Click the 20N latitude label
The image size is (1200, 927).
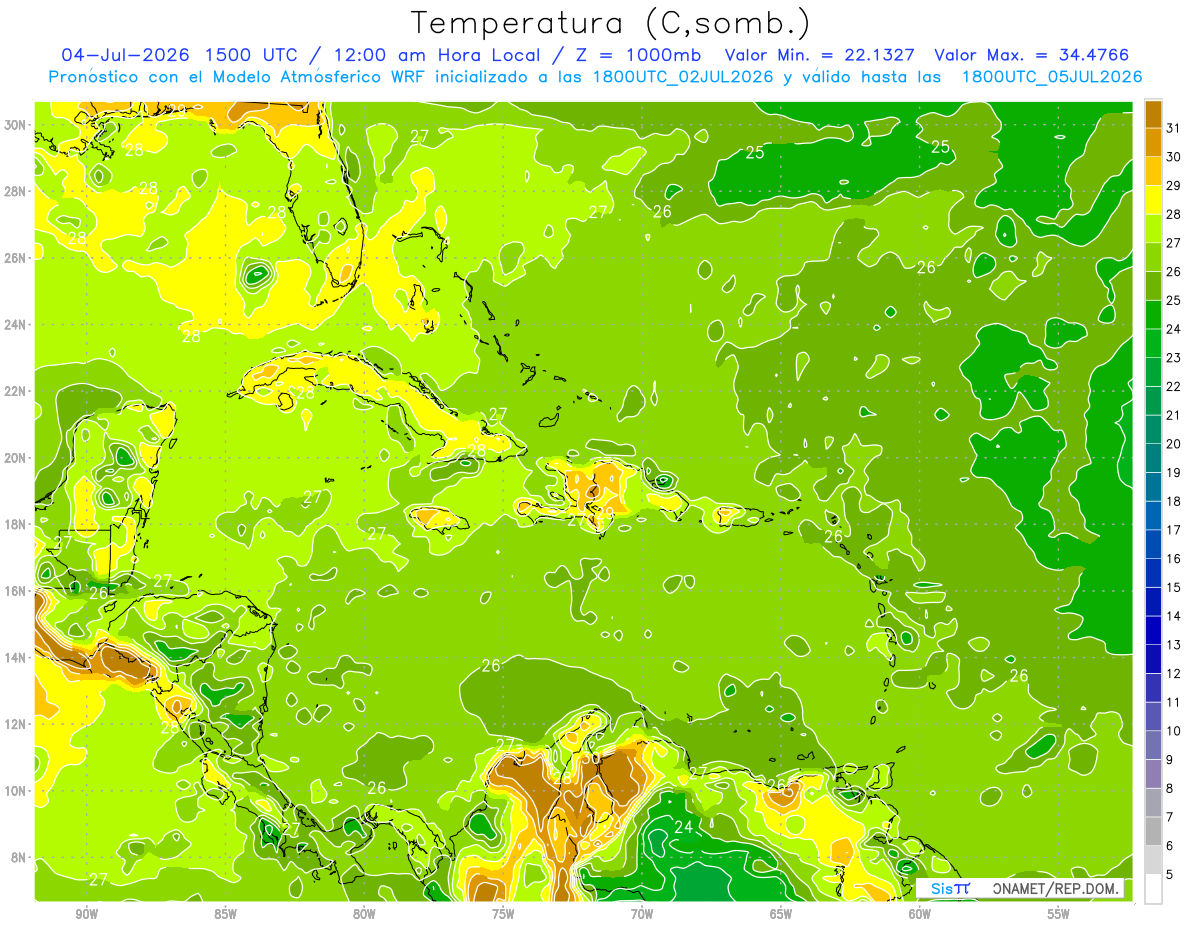(x=15, y=458)
